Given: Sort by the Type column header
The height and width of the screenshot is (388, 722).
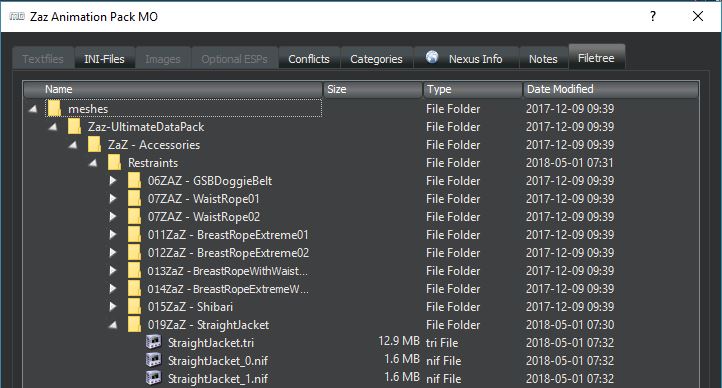Looking at the screenshot, I should coord(473,89).
